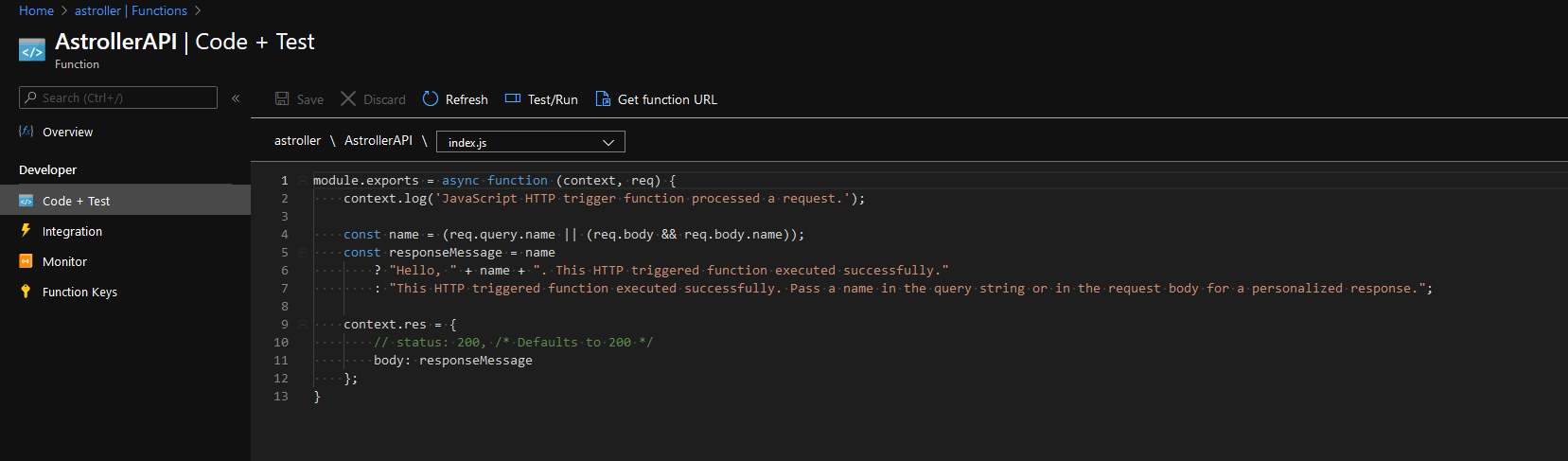Image resolution: width=1568 pixels, height=461 pixels.
Task: Collapse the context.res block on line 9
Action: coord(303,325)
